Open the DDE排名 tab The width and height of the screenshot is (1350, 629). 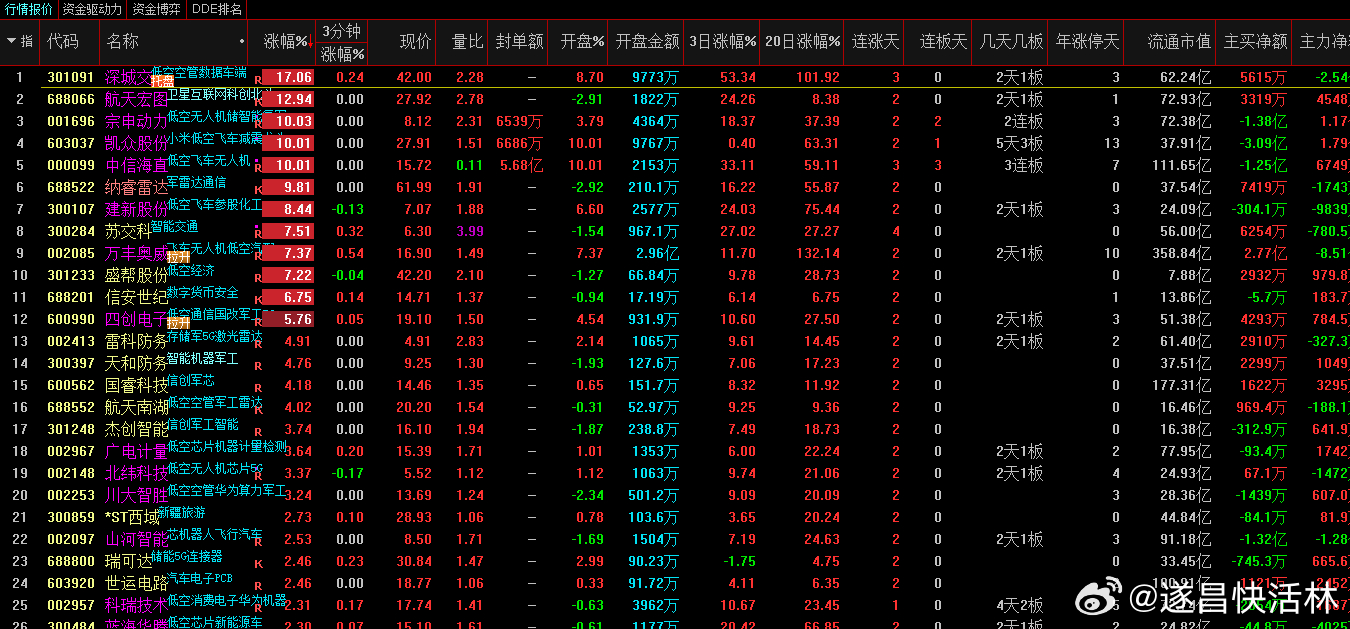tap(216, 9)
